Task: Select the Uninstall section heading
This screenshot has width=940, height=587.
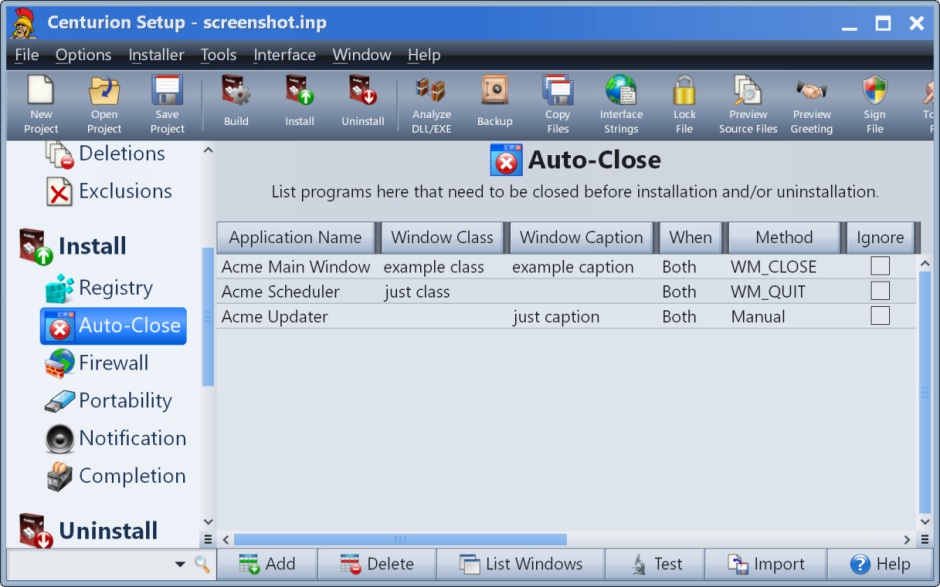Action: [x=88, y=531]
